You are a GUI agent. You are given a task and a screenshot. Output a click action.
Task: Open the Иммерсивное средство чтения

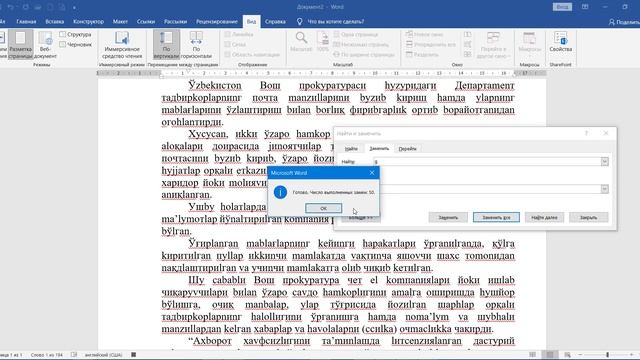122,44
